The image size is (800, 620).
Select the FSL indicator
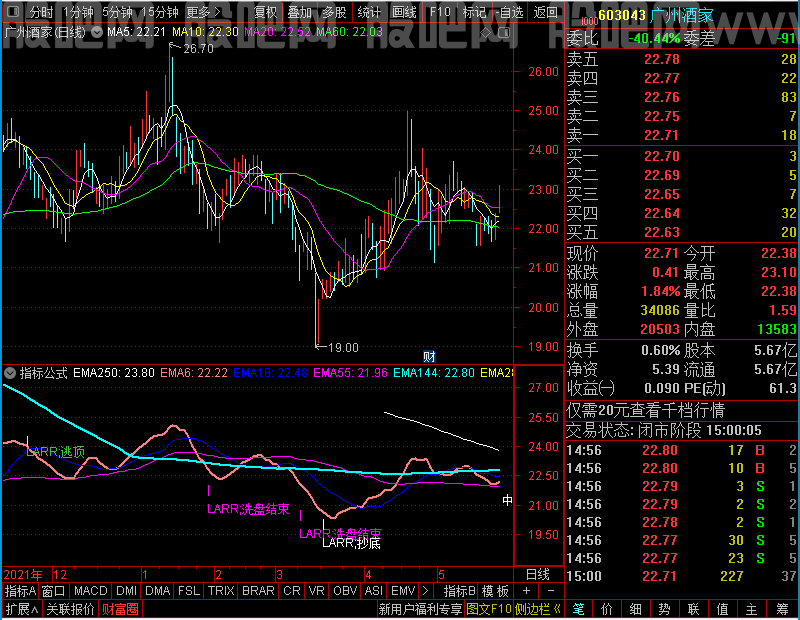(189, 591)
